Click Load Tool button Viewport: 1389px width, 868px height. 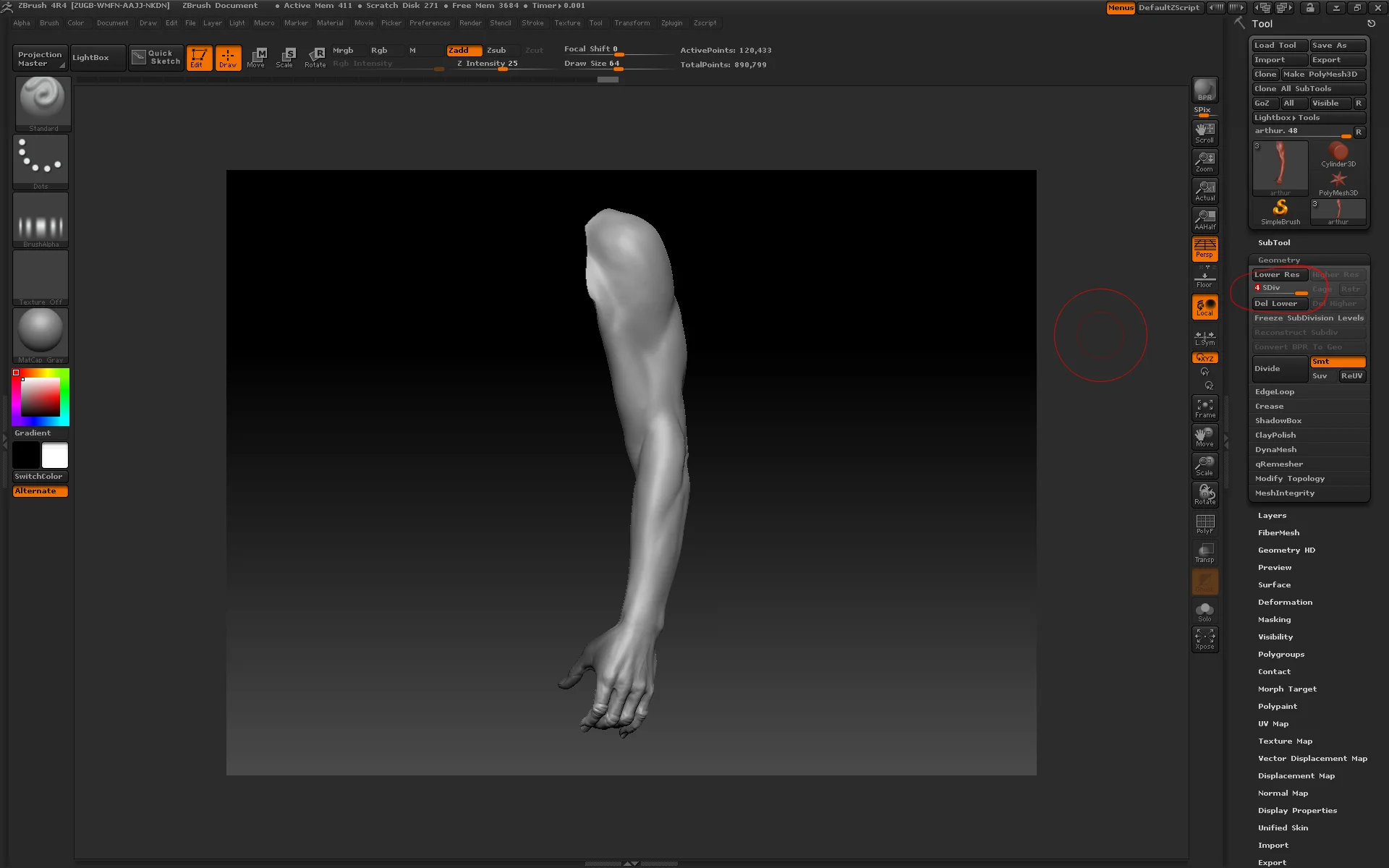(1280, 46)
